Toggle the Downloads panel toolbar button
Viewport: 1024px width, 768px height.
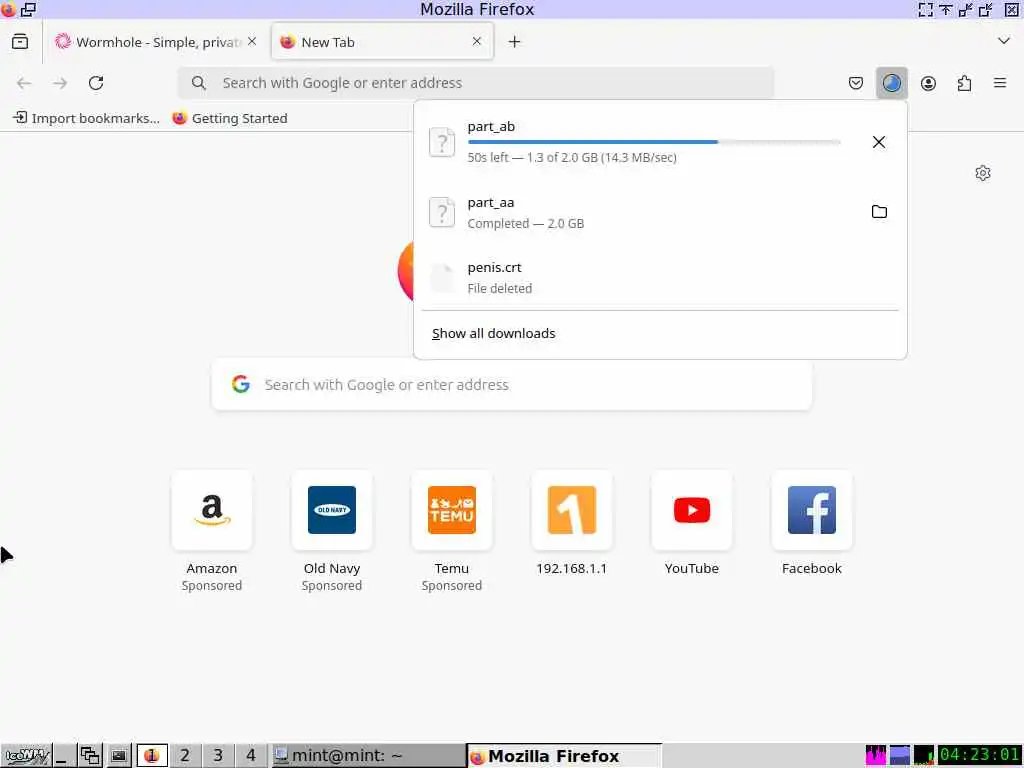coord(891,83)
